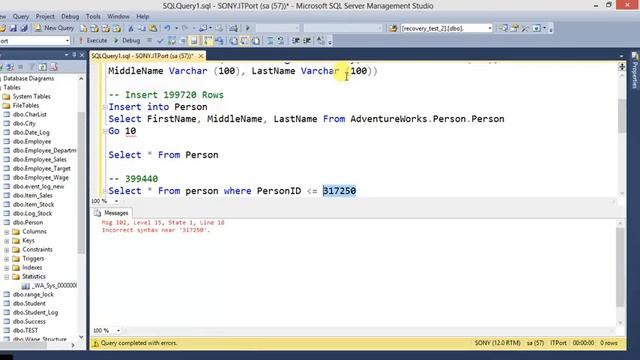Viewport: 640px width, 360px height.
Task: Toggle Results to Text mode icon
Action: (x=233, y=40)
